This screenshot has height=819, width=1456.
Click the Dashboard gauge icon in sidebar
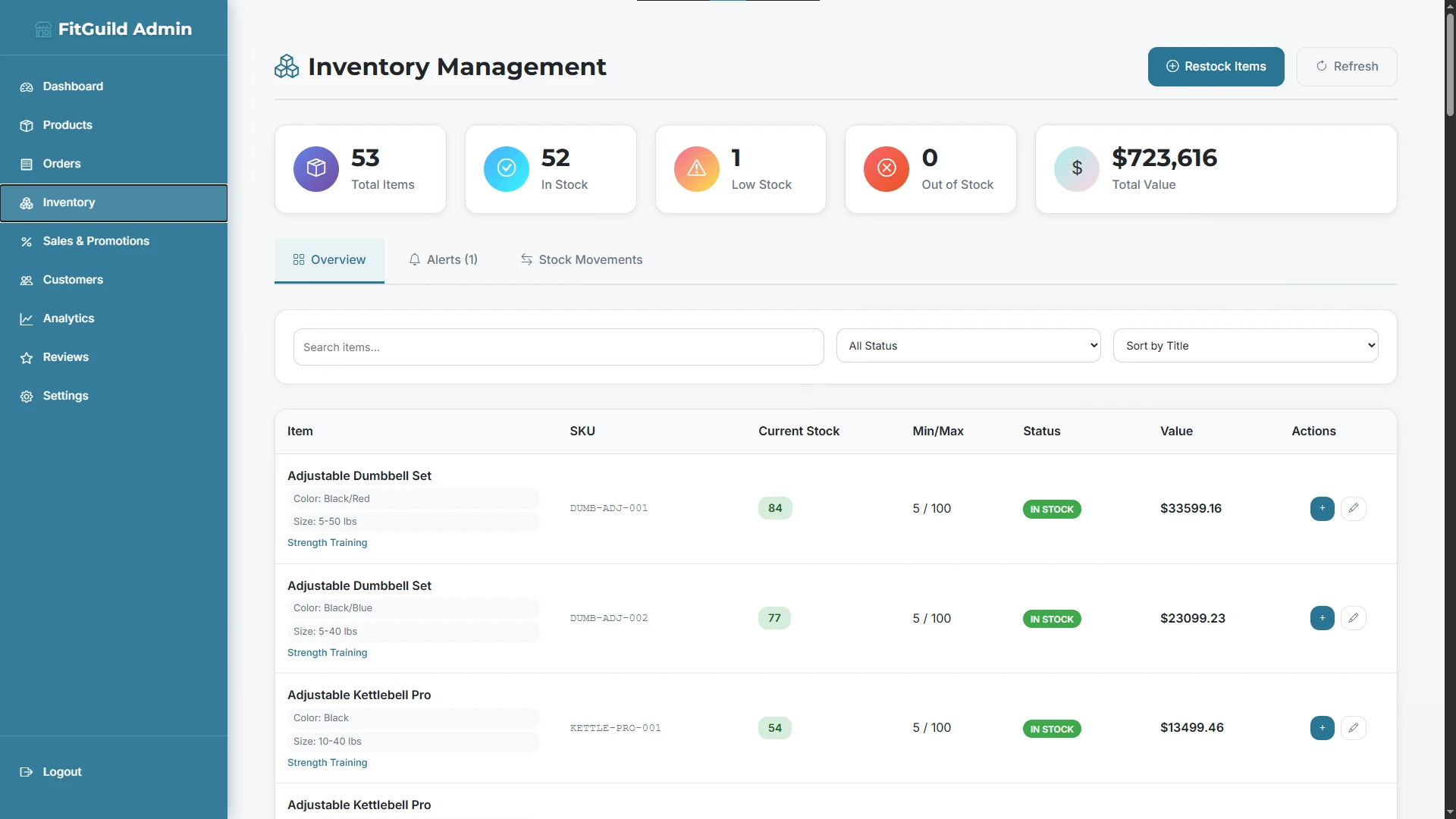click(x=27, y=87)
